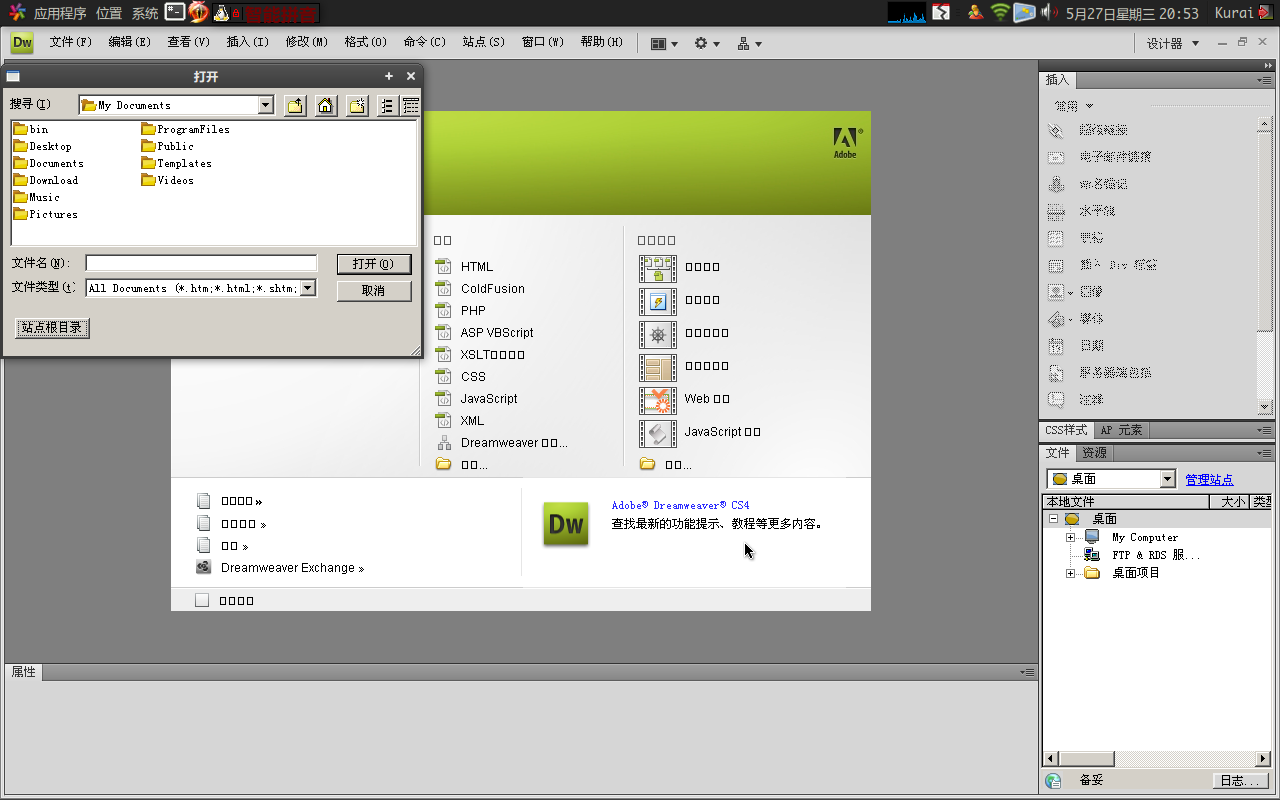
Task: Switch to the 资源 tab
Action: pyautogui.click(x=1095, y=453)
